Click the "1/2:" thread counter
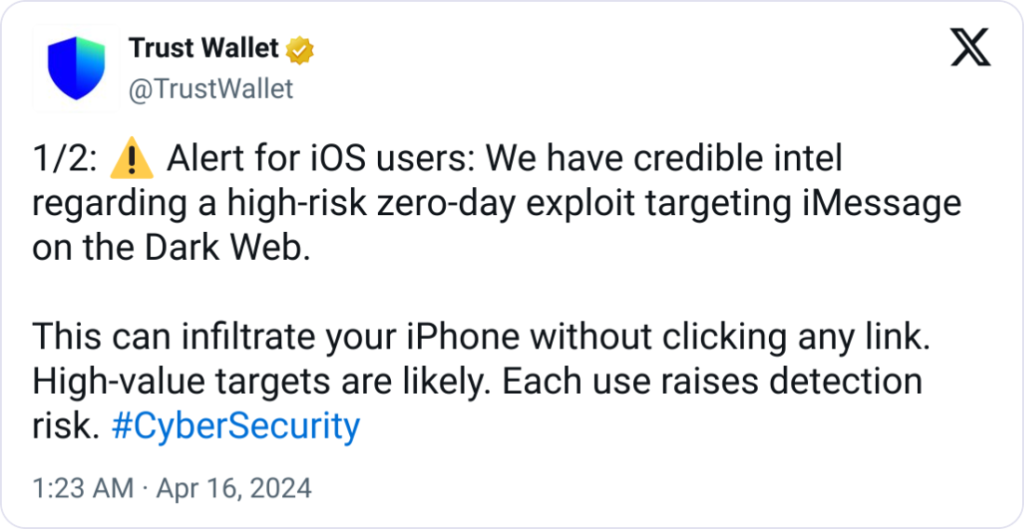 pyautogui.click(x=65, y=159)
